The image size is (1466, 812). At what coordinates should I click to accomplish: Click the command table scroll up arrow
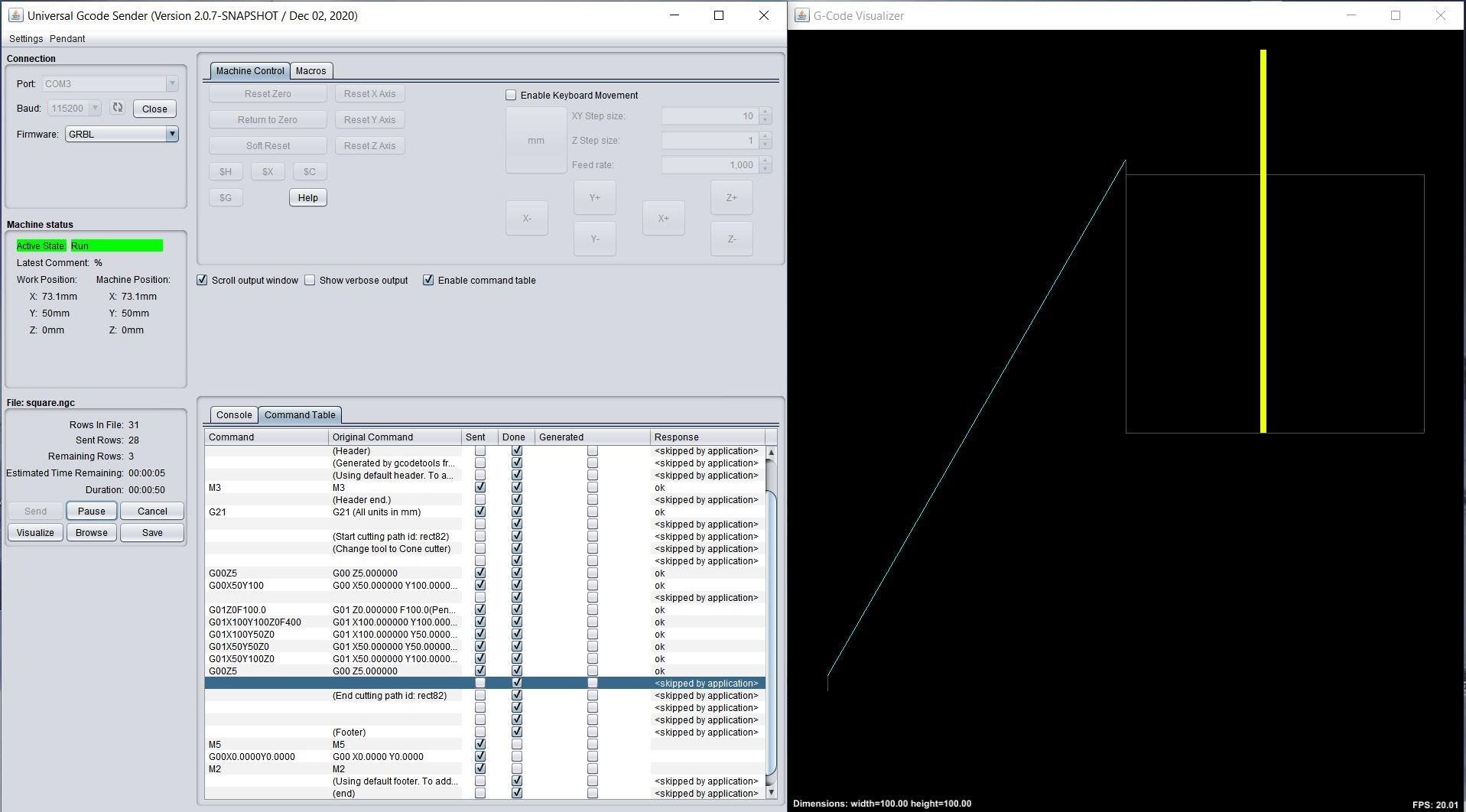[x=771, y=452]
